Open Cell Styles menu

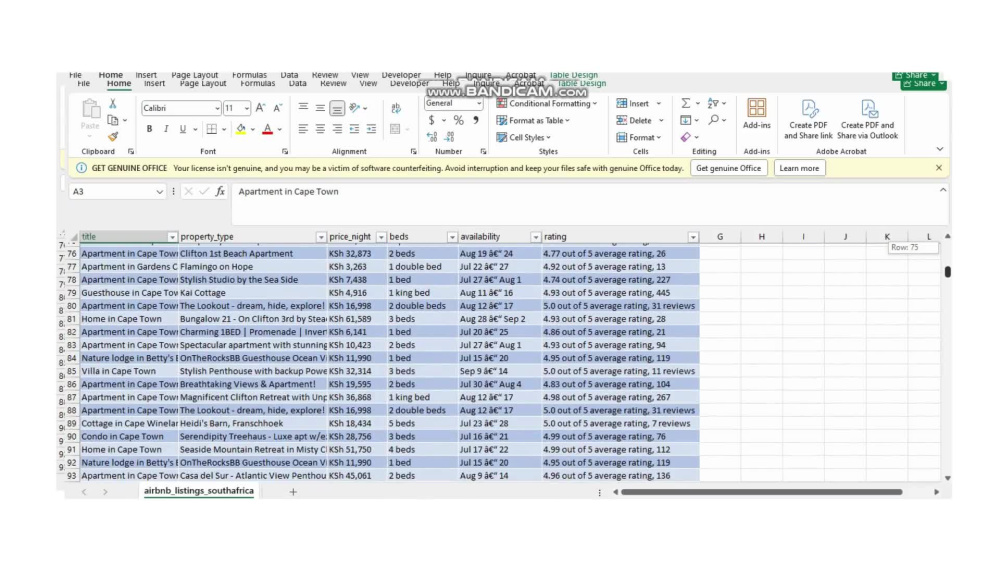pyautogui.click(x=524, y=137)
